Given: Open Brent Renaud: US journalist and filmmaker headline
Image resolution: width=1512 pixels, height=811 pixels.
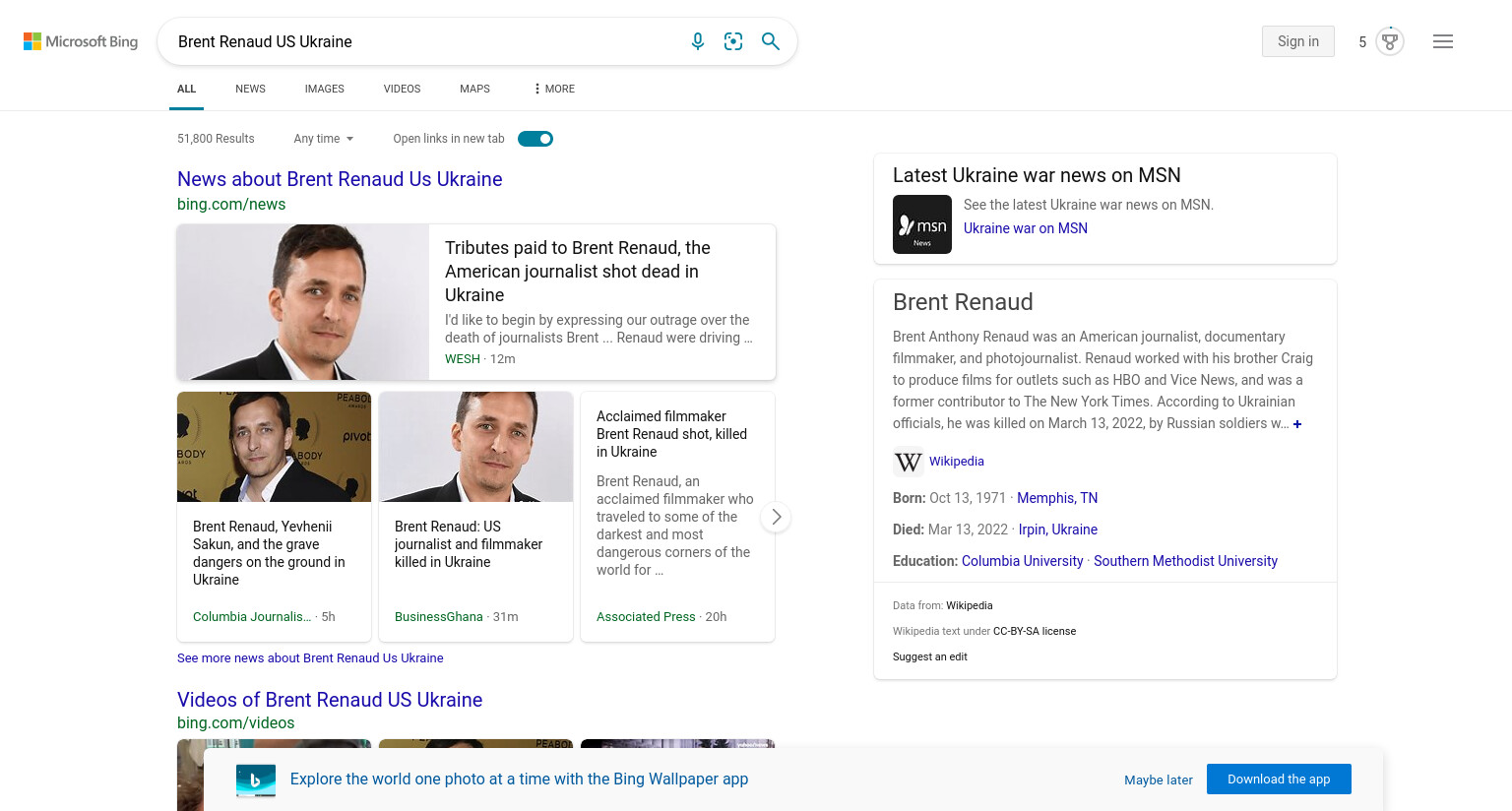Looking at the screenshot, I should (469, 544).
